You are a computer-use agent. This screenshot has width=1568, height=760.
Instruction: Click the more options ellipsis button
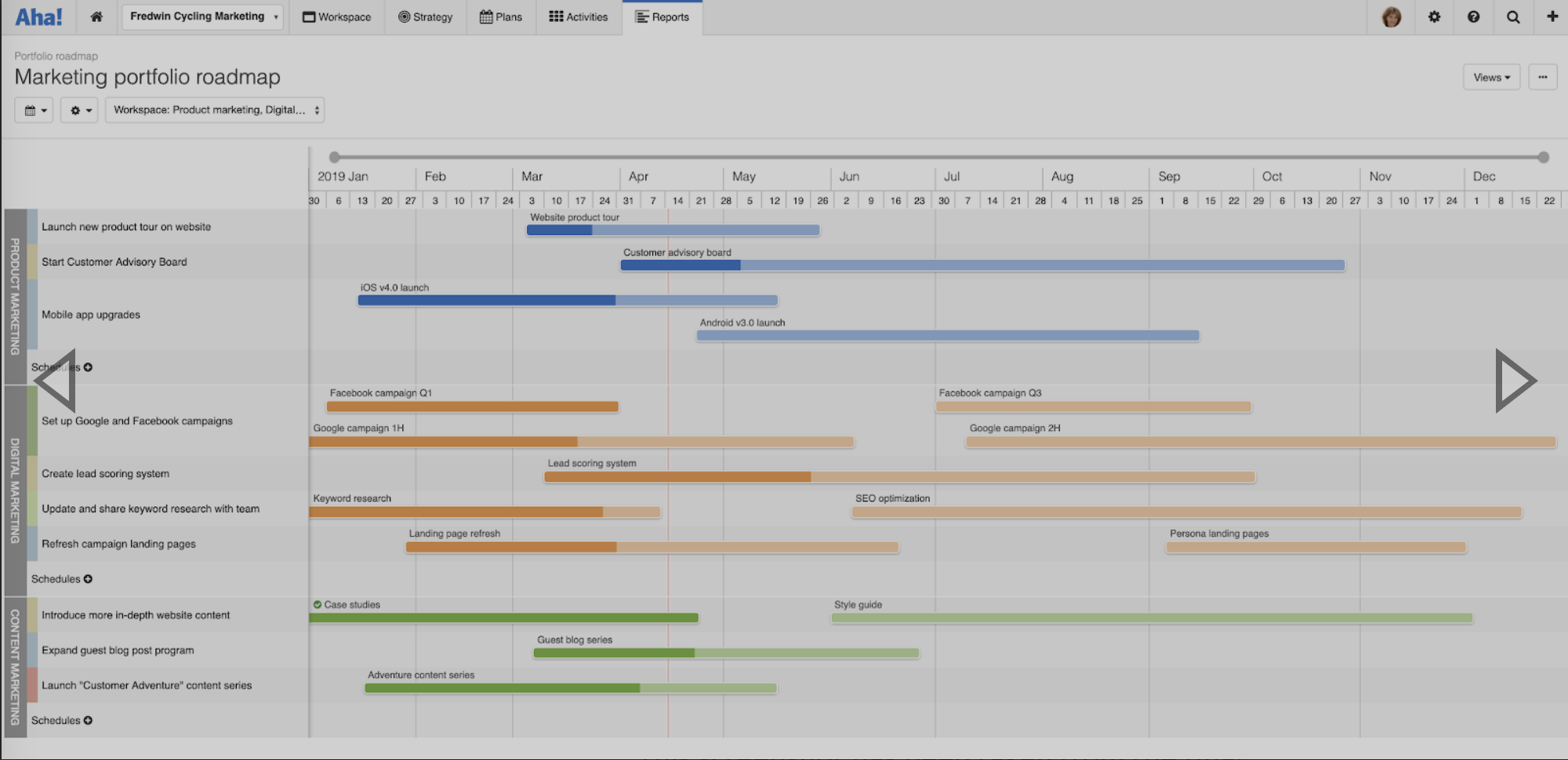point(1542,77)
